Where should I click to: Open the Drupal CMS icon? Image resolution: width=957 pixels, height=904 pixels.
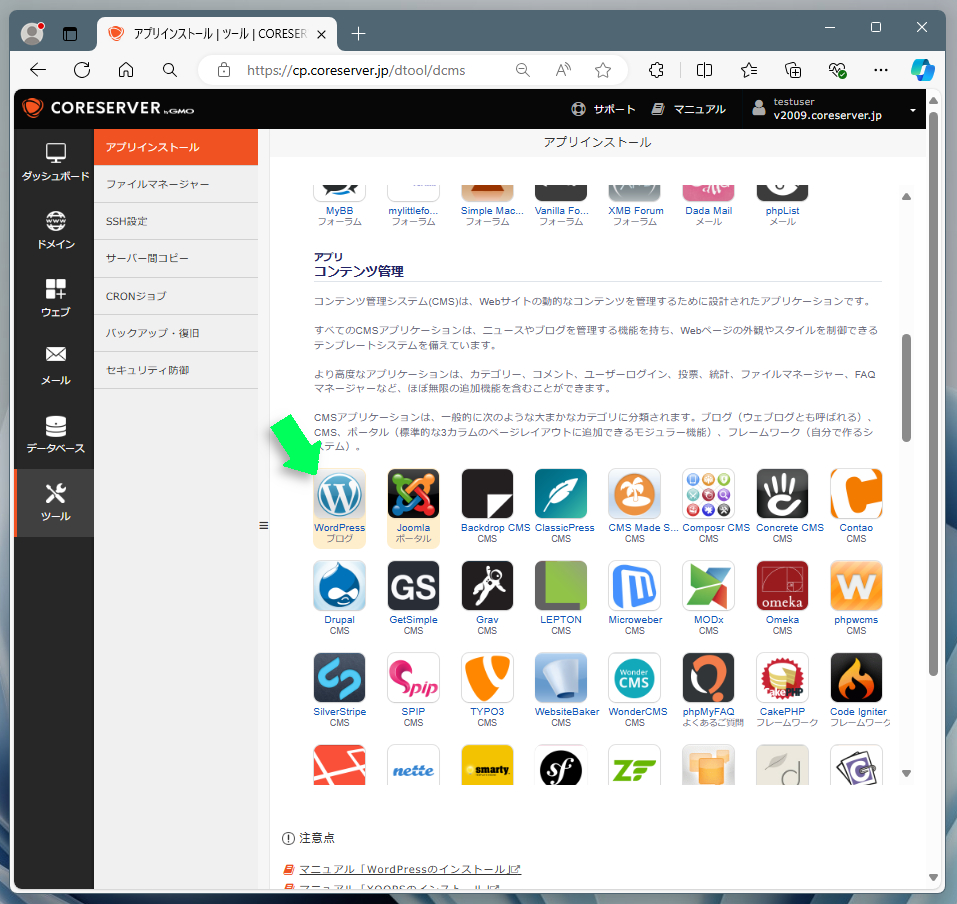pyautogui.click(x=339, y=586)
